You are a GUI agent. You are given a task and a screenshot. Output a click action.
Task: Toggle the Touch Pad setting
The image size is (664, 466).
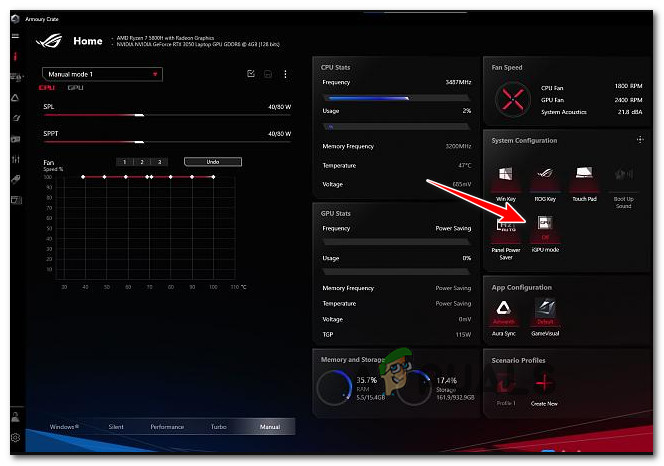pos(584,183)
